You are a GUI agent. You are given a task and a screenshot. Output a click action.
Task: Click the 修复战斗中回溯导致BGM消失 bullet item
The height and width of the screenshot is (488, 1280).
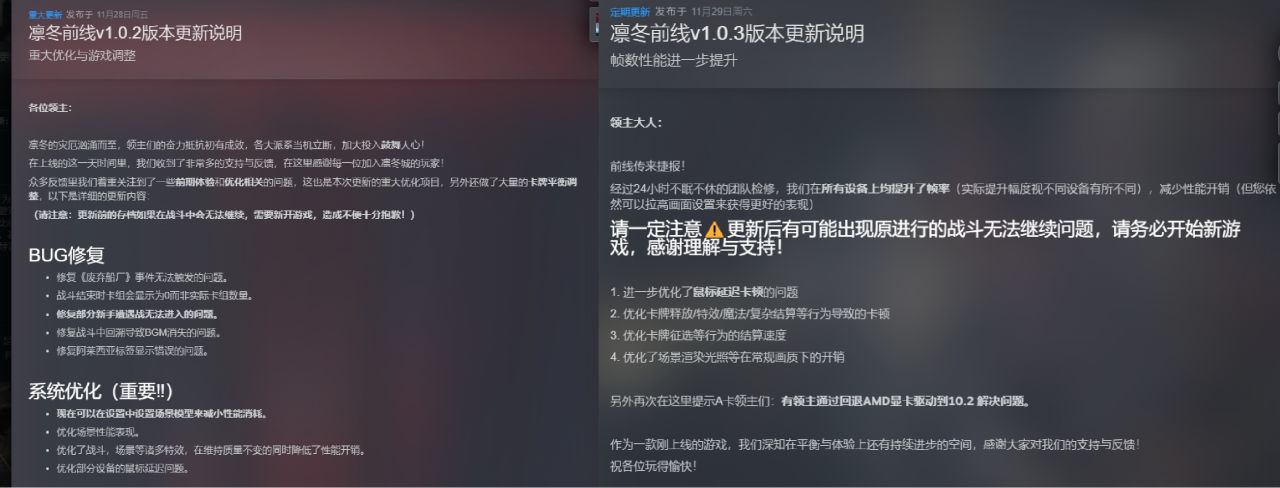pyautogui.click(x=139, y=332)
